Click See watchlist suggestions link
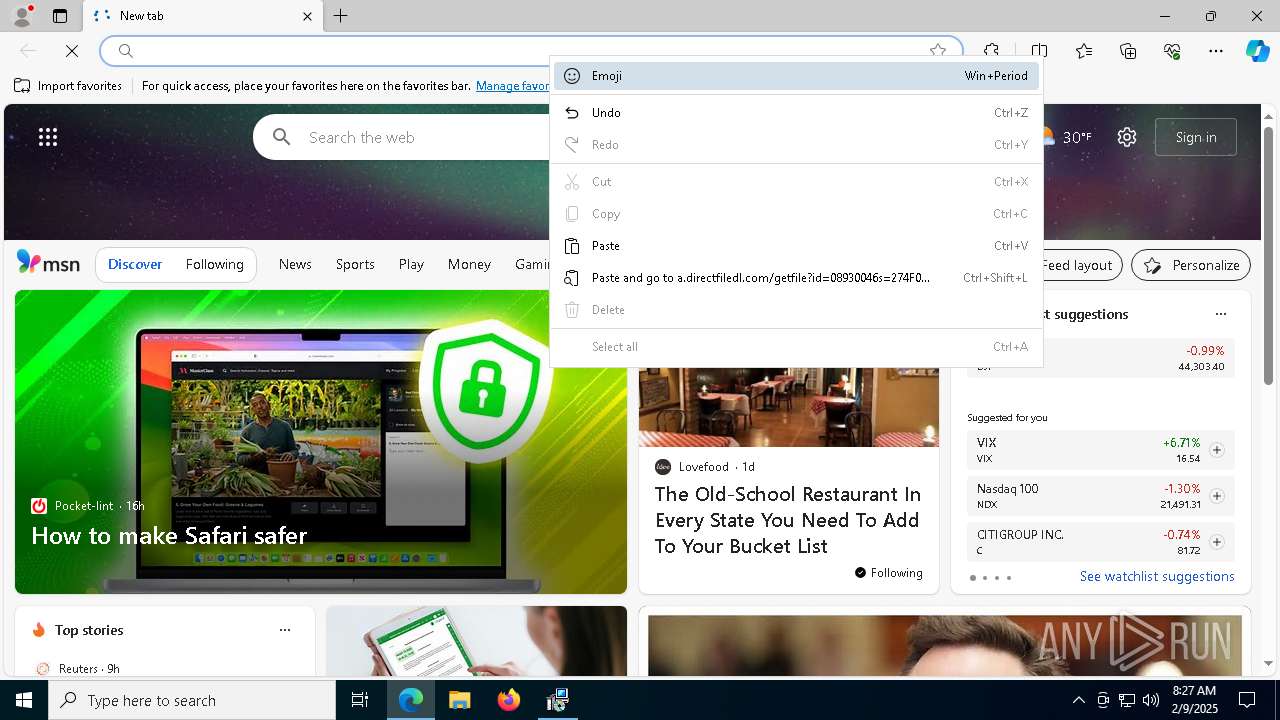Image resolution: width=1280 pixels, height=720 pixels. click(1157, 577)
